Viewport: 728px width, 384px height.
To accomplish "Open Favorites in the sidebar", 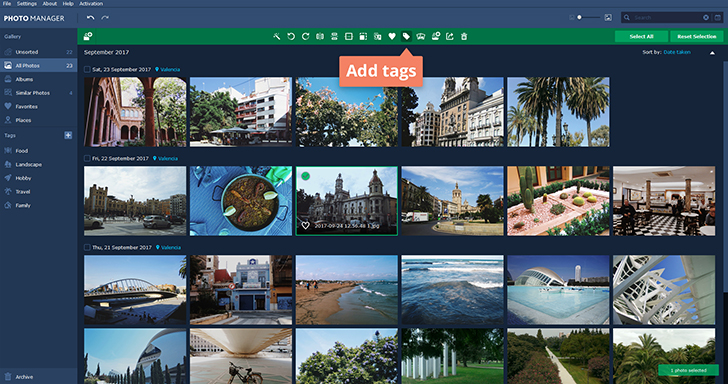I will pyautogui.click(x=39, y=106).
